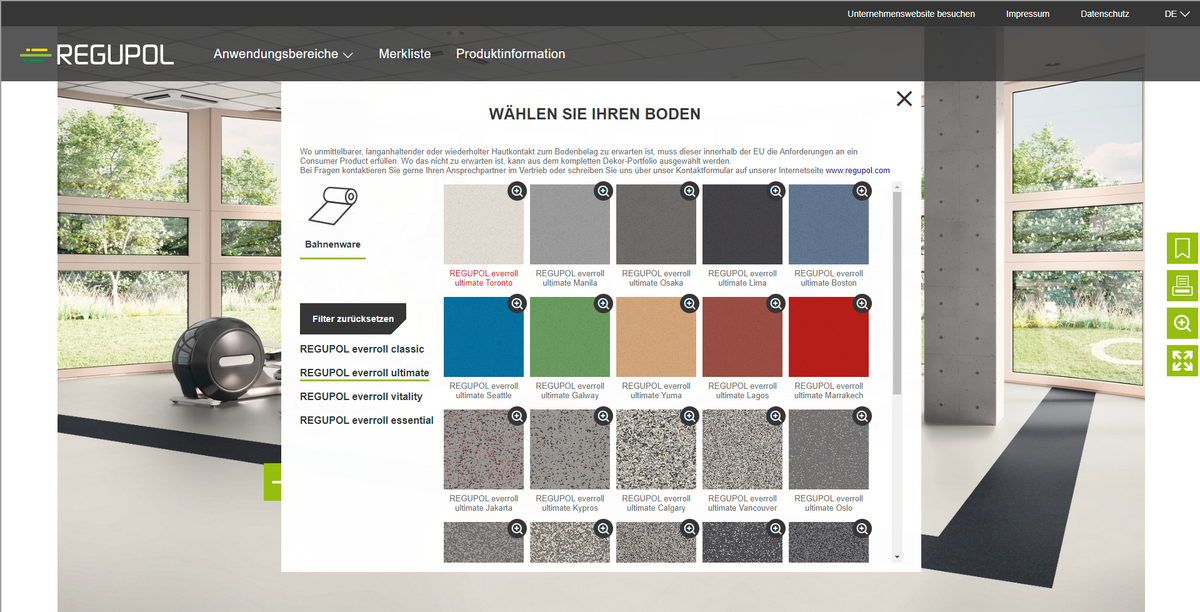Magnify the Jakarta speckled swatch
Image resolution: width=1200 pixels, height=612 pixels.
[x=516, y=416]
